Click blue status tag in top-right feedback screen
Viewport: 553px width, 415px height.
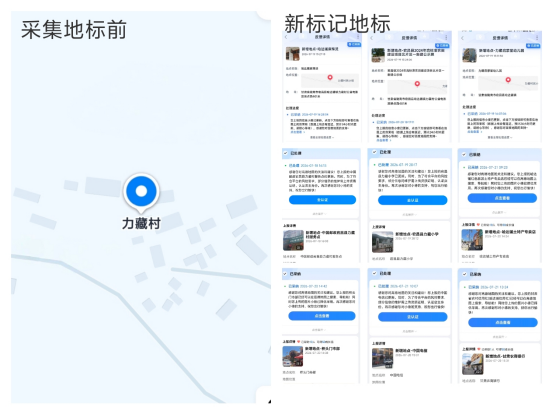click(x=533, y=46)
